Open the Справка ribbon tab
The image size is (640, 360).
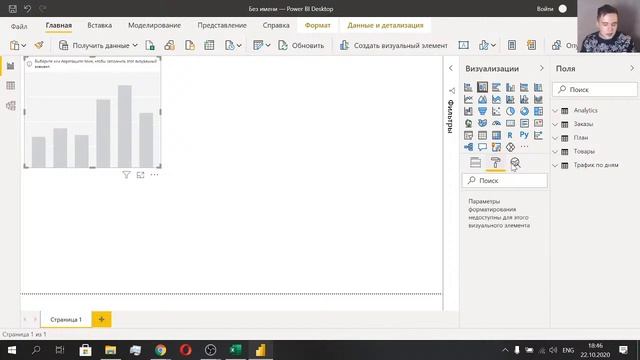click(x=276, y=25)
